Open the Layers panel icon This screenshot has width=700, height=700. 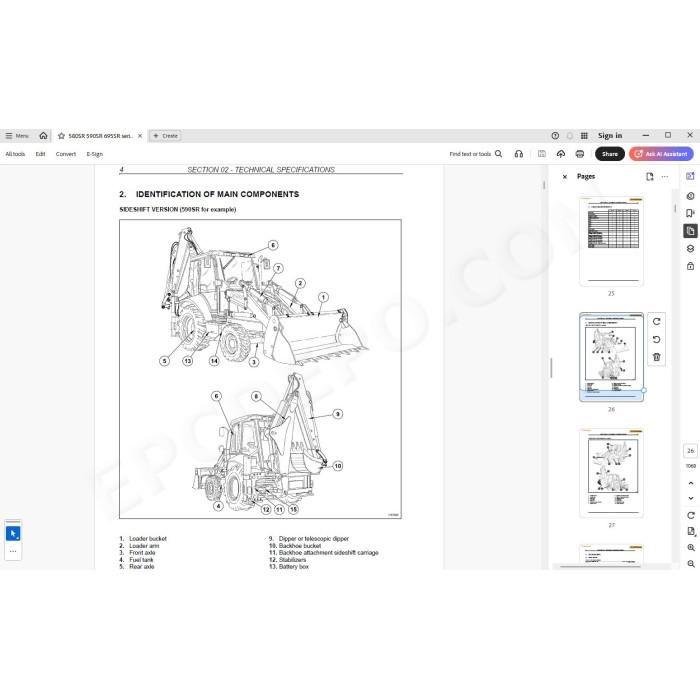pos(690,249)
